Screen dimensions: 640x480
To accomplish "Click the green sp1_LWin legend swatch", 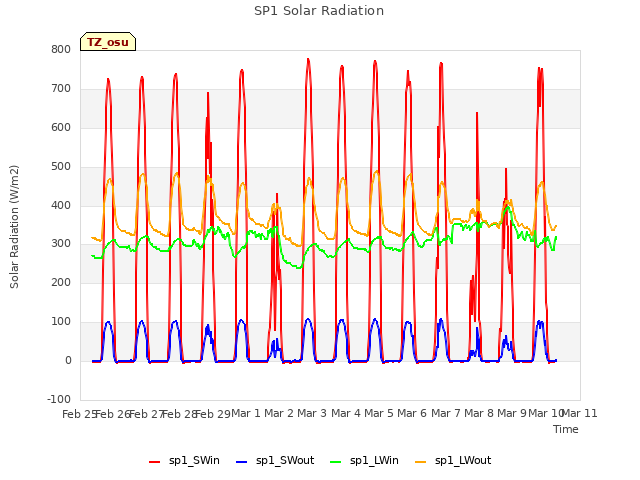I will coord(336,462).
